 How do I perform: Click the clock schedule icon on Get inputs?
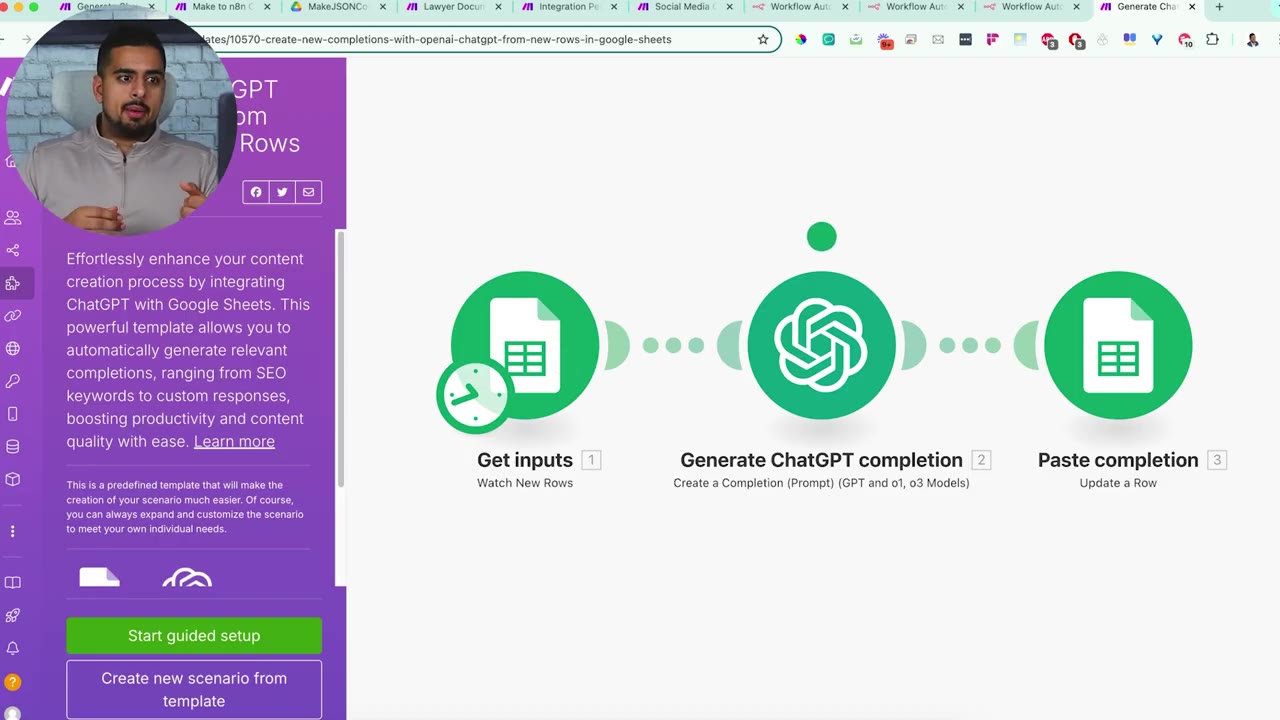click(473, 395)
